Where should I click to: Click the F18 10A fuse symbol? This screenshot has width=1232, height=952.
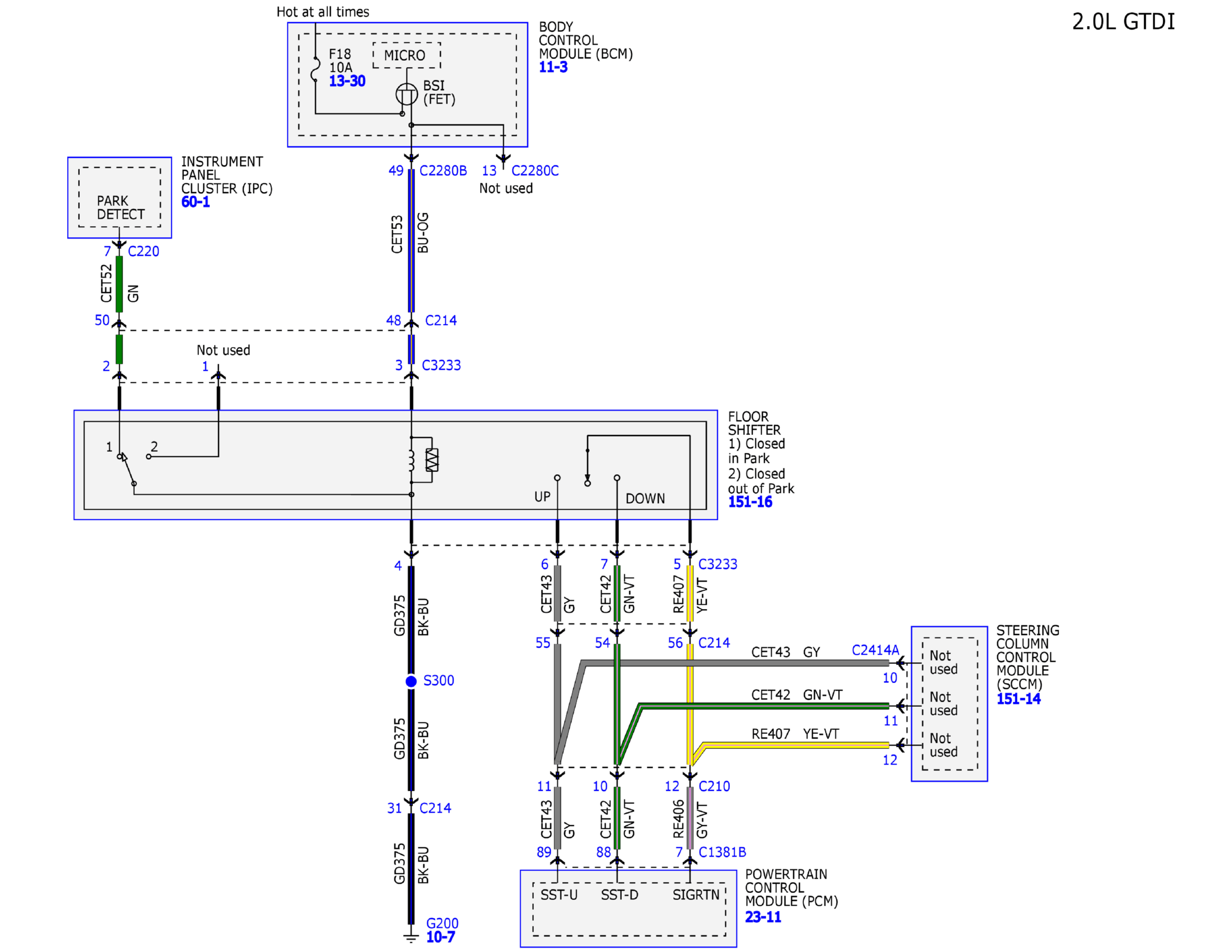coord(315,69)
